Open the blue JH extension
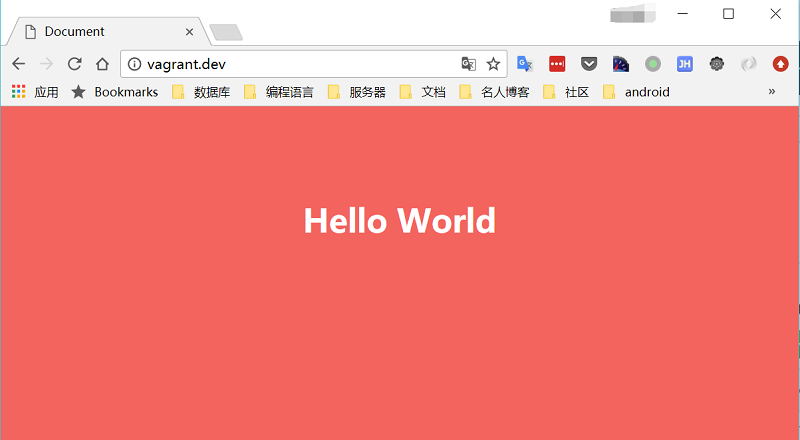 (685, 64)
